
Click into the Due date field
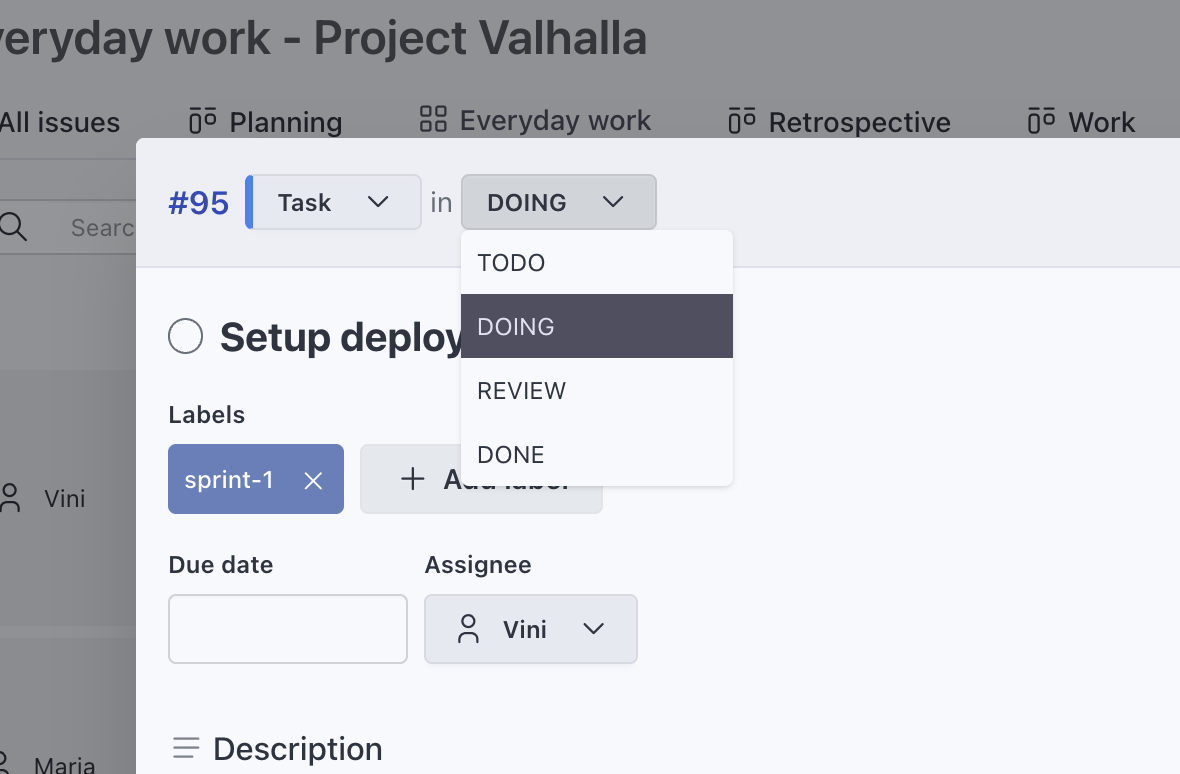point(288,629)
